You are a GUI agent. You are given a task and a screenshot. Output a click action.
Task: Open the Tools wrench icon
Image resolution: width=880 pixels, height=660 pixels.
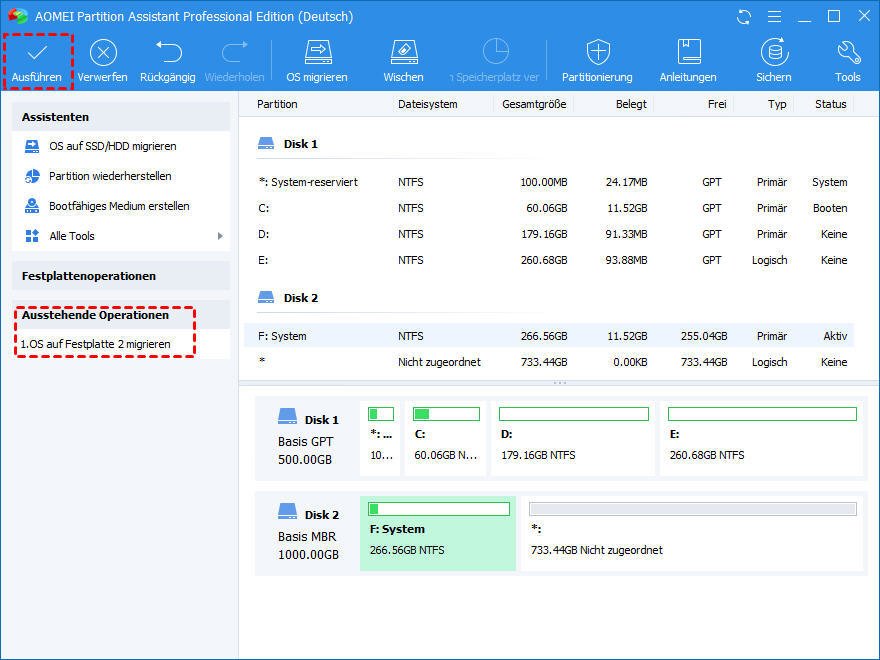pyautogui.click(x=848, y=53)
